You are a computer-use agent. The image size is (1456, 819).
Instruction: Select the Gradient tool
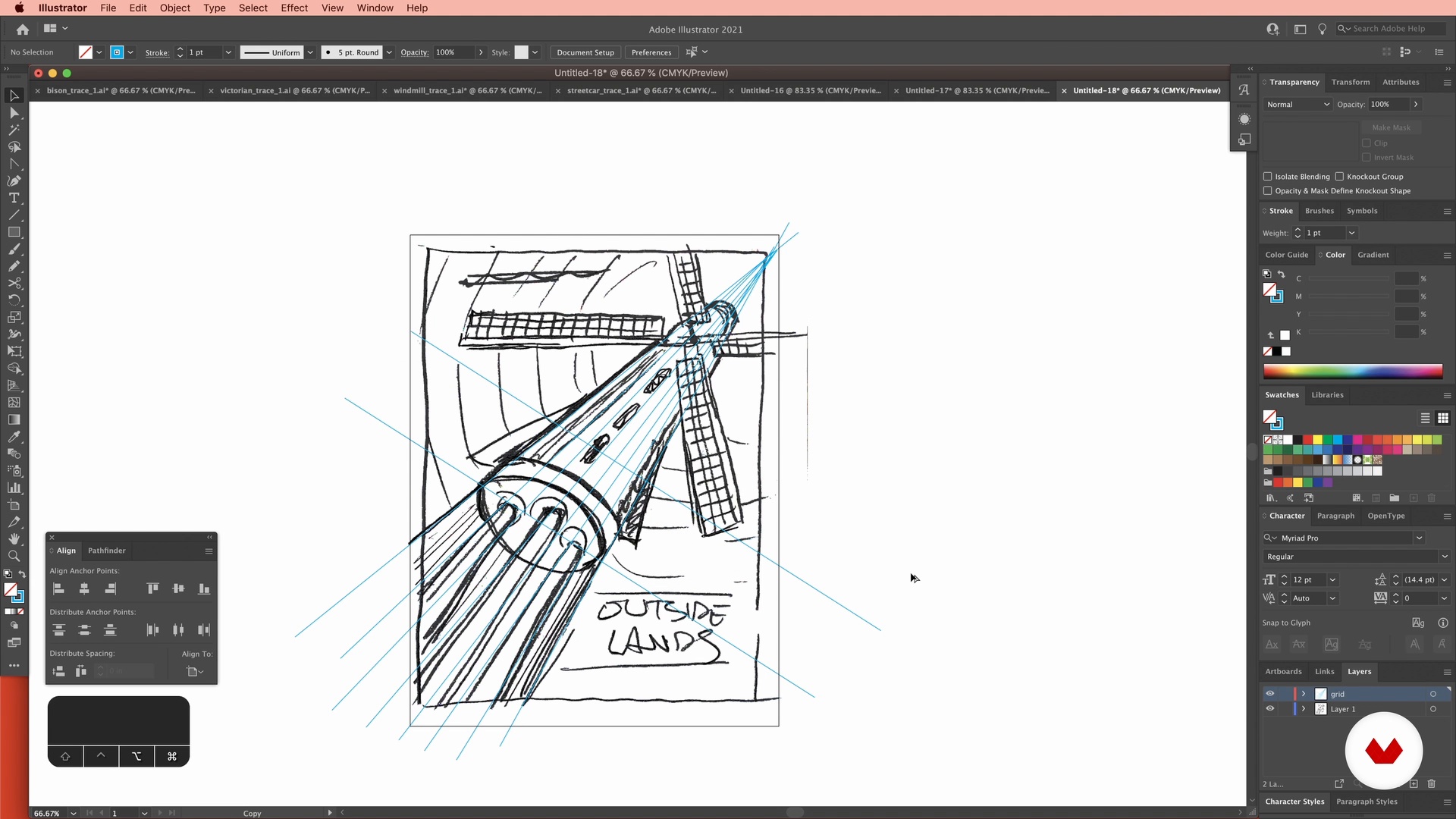14,420
